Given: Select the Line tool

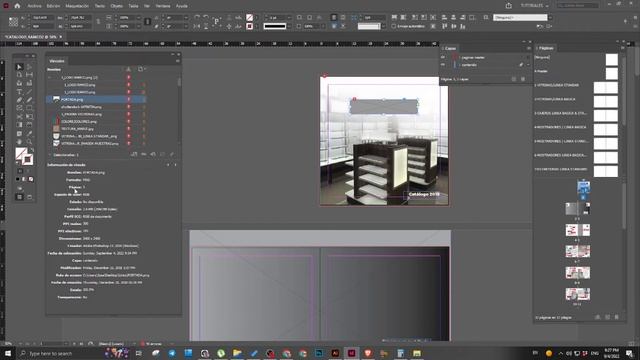Looking at the screenshot, I should point(29,92).
